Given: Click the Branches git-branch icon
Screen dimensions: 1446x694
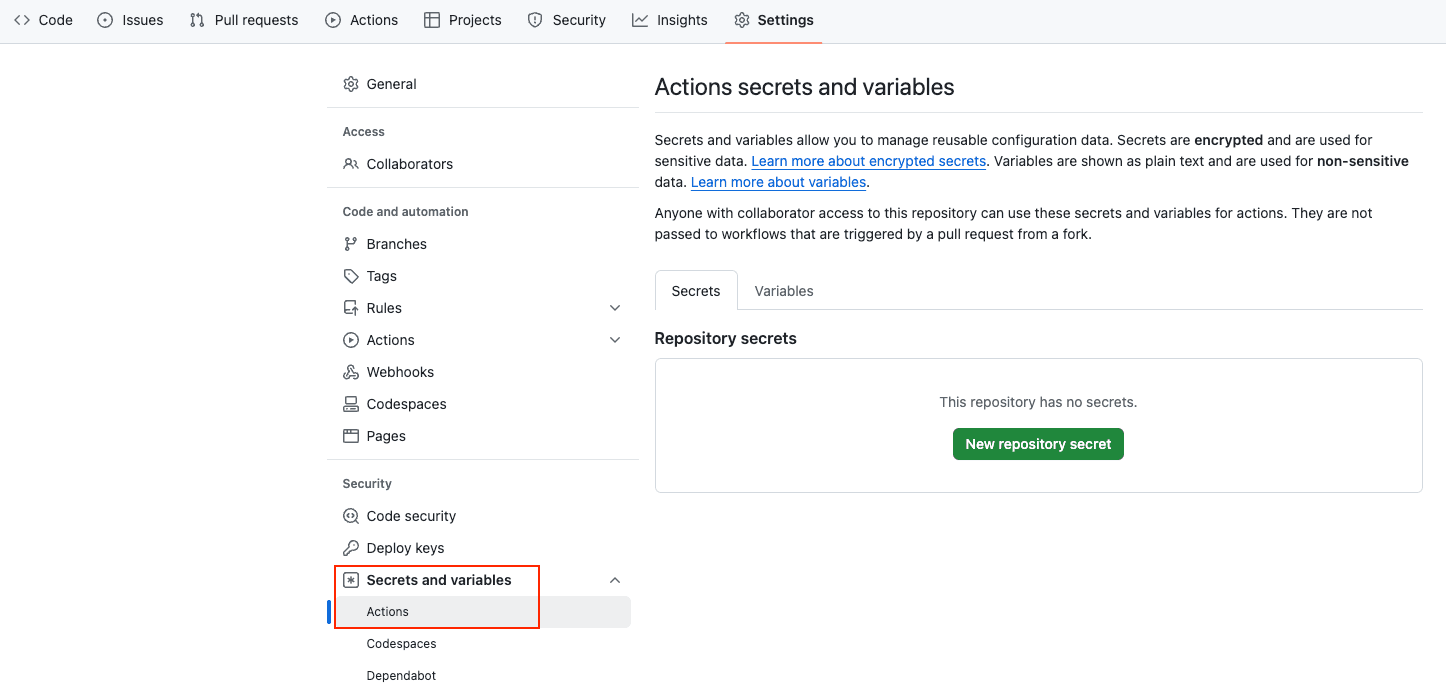Looking at the screenshot, I should pos(351,244).
